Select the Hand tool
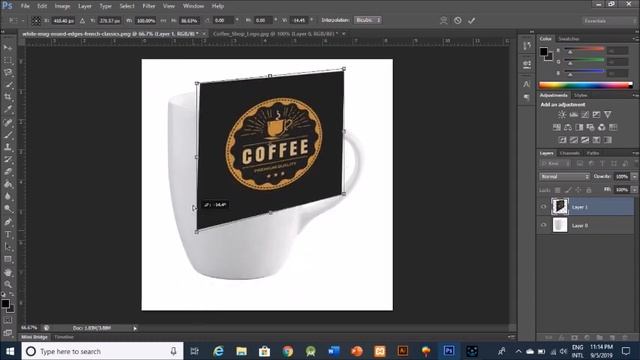The height and width of the screenshot is (360, 640). click(8, 272)
